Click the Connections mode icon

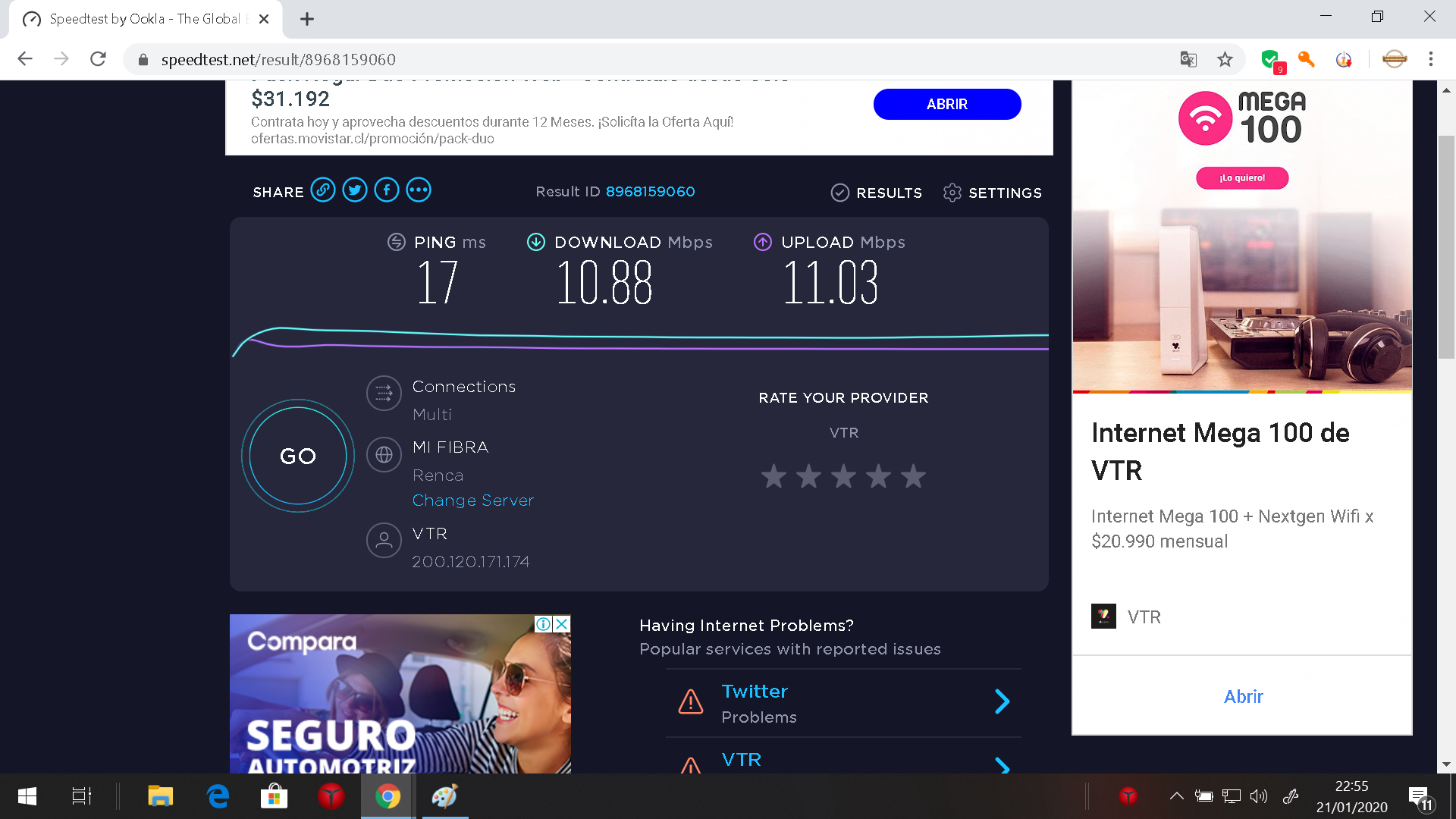[384, 393]
